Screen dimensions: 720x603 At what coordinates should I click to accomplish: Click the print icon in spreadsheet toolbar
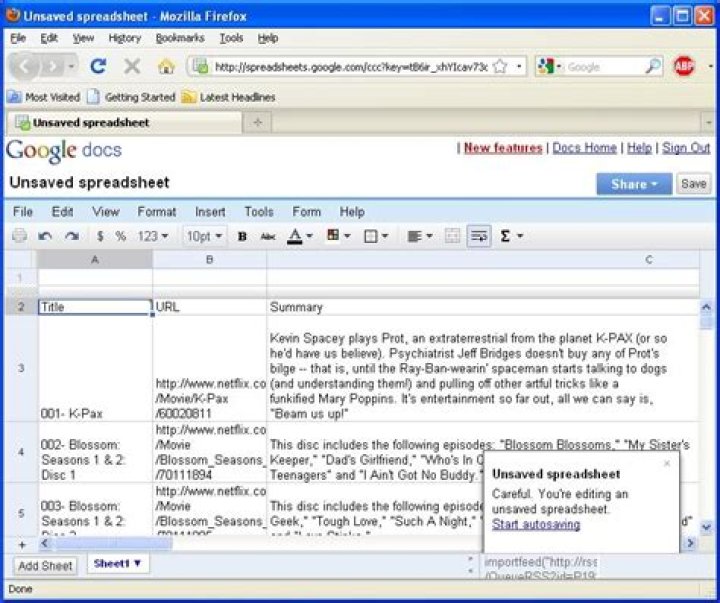pyautogui.click(x=19, y=236)
